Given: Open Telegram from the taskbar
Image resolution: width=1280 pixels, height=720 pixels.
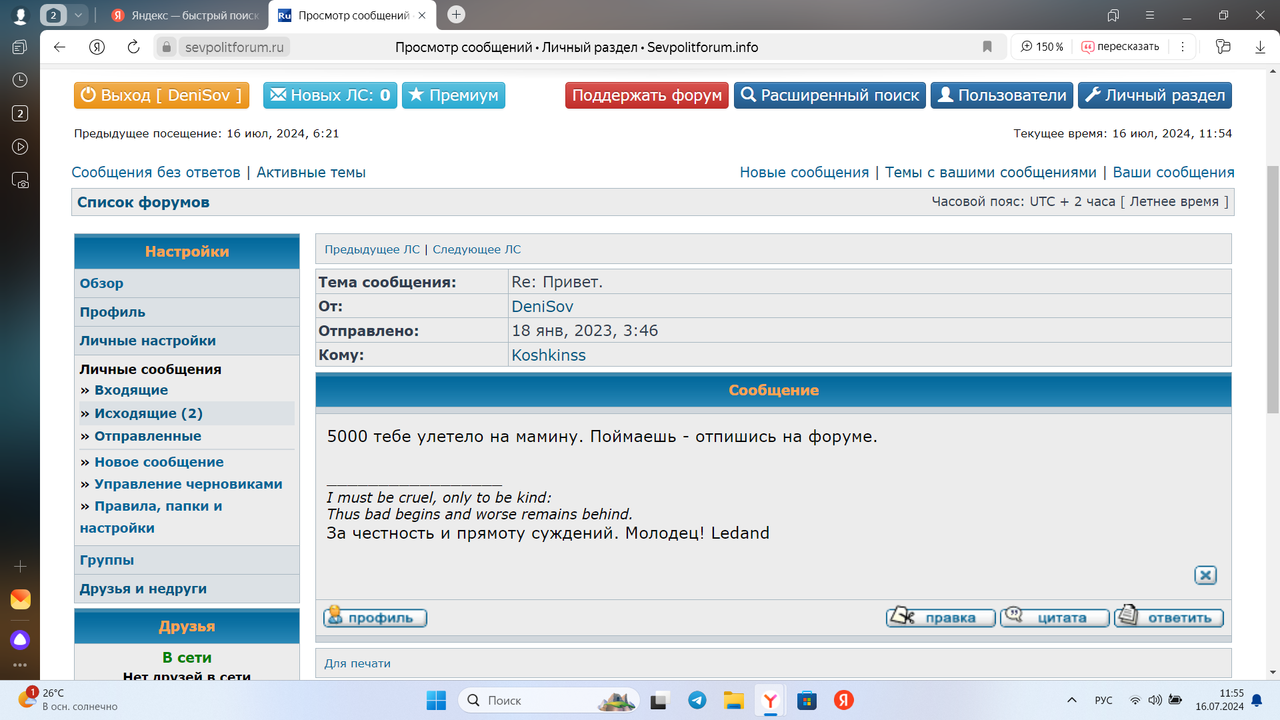Looking at the screenshot, I should (699, 700).
